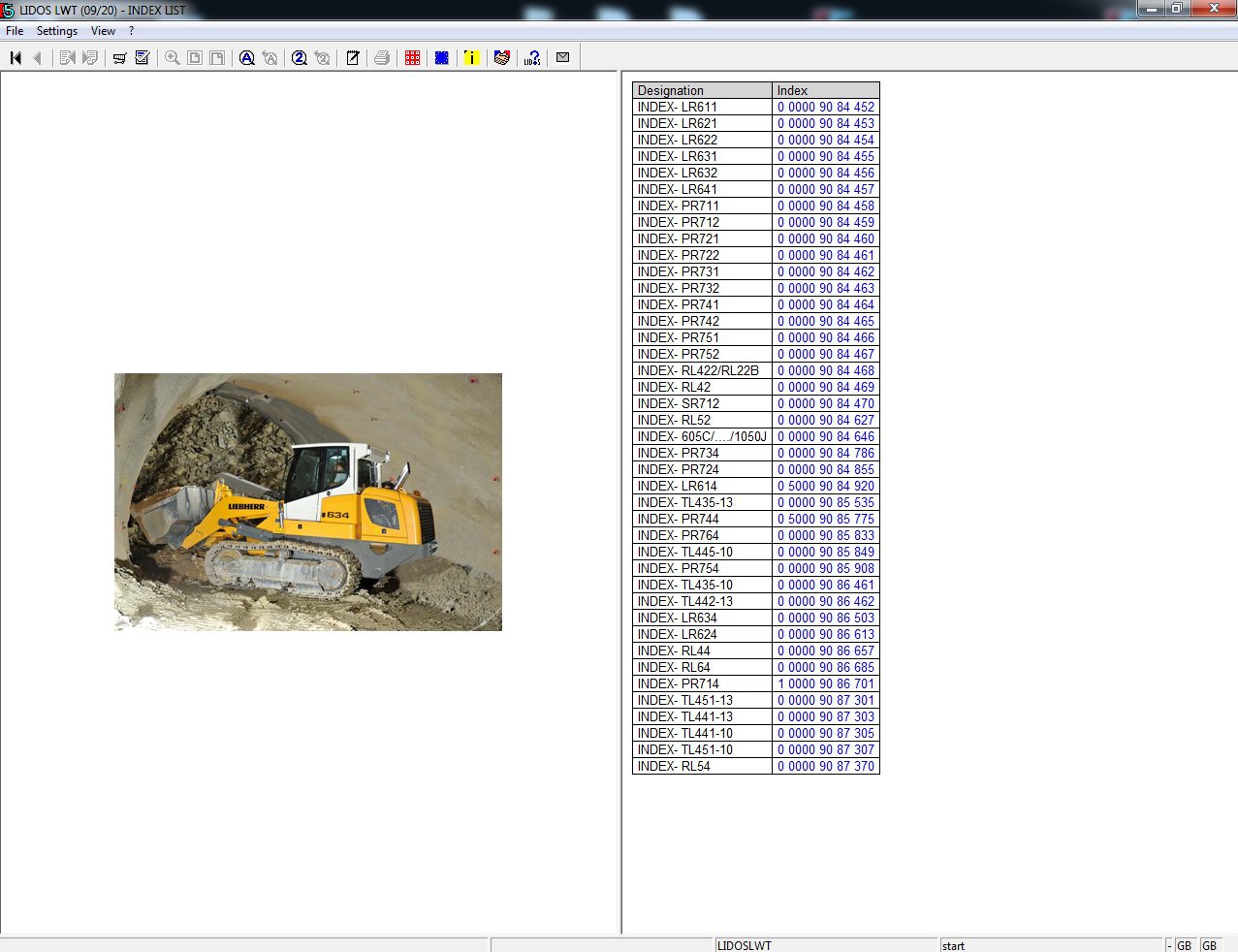Viewport: 1238px width, 952px height.
Task: Select the 'INDEX- PR721' designation cell
Action: [x=703, y=238]
